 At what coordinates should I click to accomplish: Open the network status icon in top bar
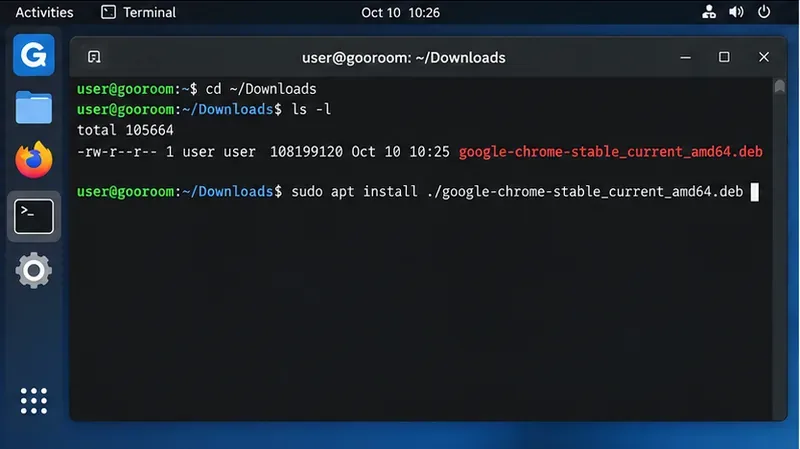(709, 12)
